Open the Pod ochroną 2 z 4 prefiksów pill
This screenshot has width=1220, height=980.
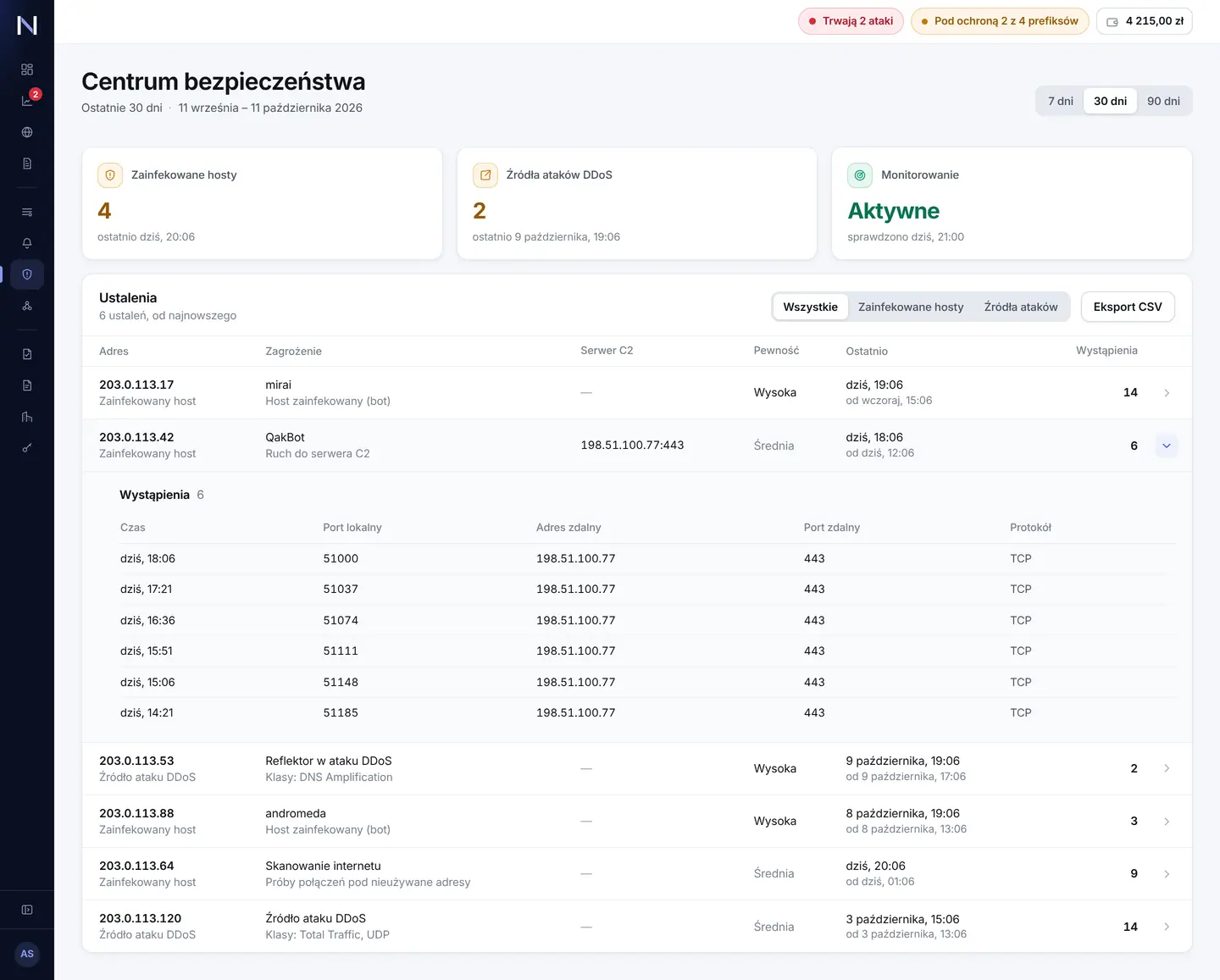(x=1000, y=21)
